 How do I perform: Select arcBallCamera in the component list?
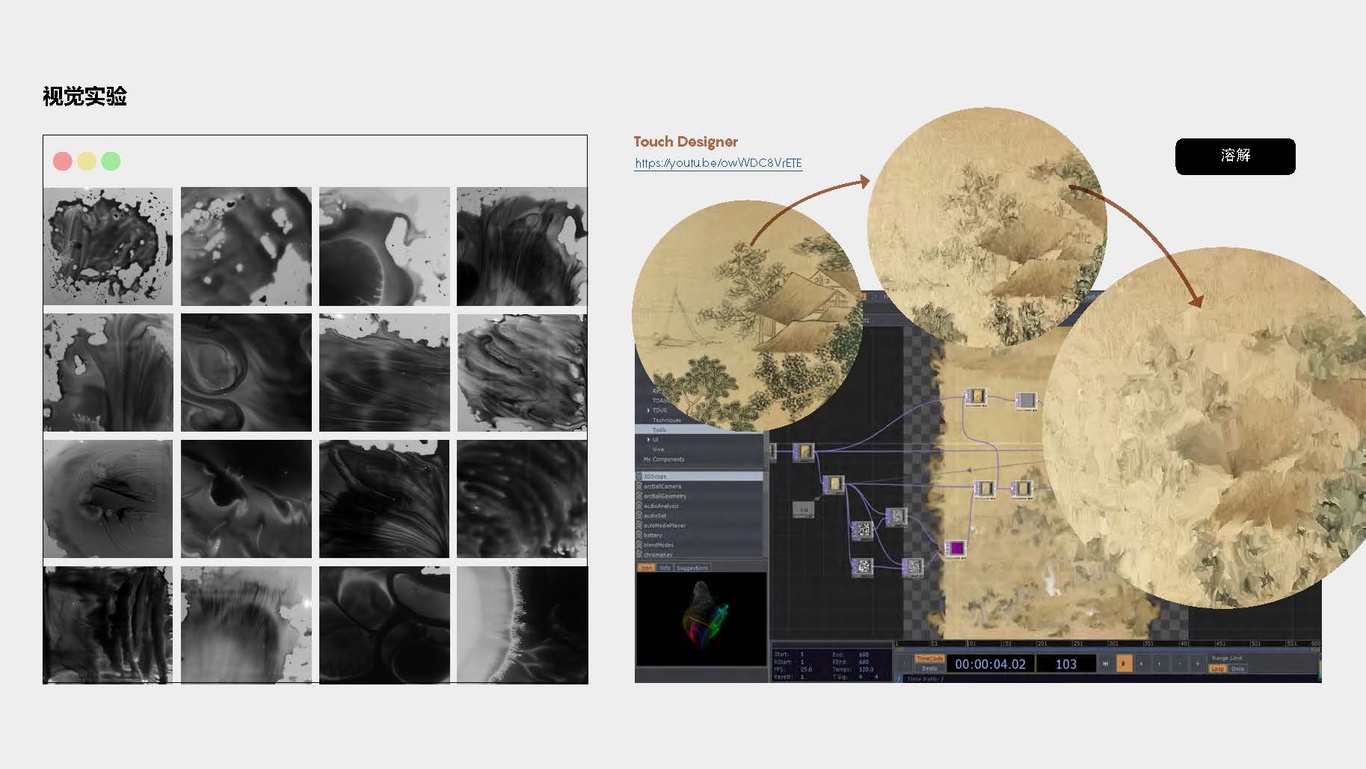tap(662, 486)
